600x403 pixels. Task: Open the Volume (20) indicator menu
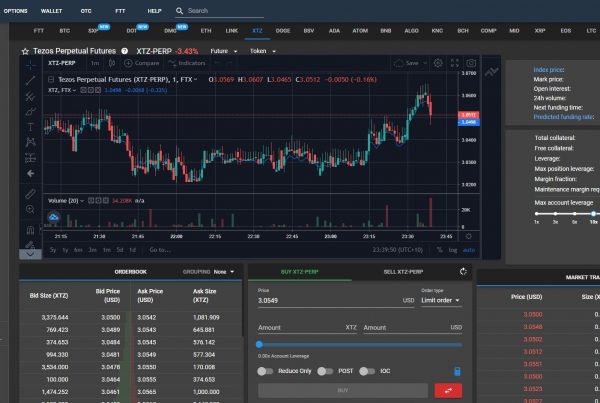point(65,201)
